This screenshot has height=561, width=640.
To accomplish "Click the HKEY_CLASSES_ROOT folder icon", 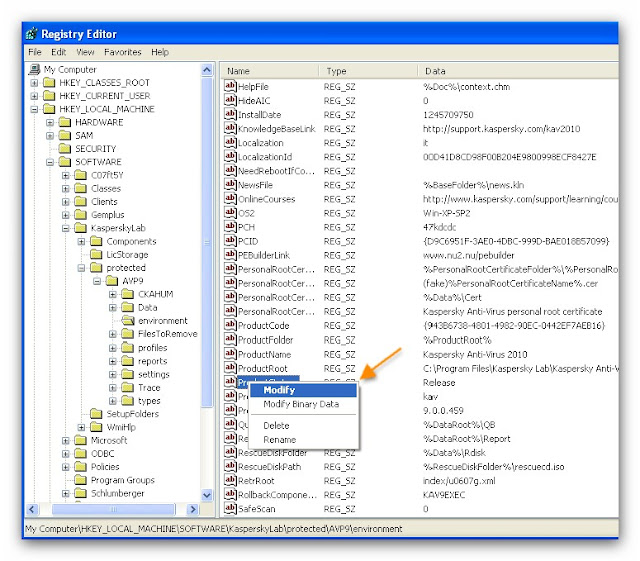I will tap(49, 83).
